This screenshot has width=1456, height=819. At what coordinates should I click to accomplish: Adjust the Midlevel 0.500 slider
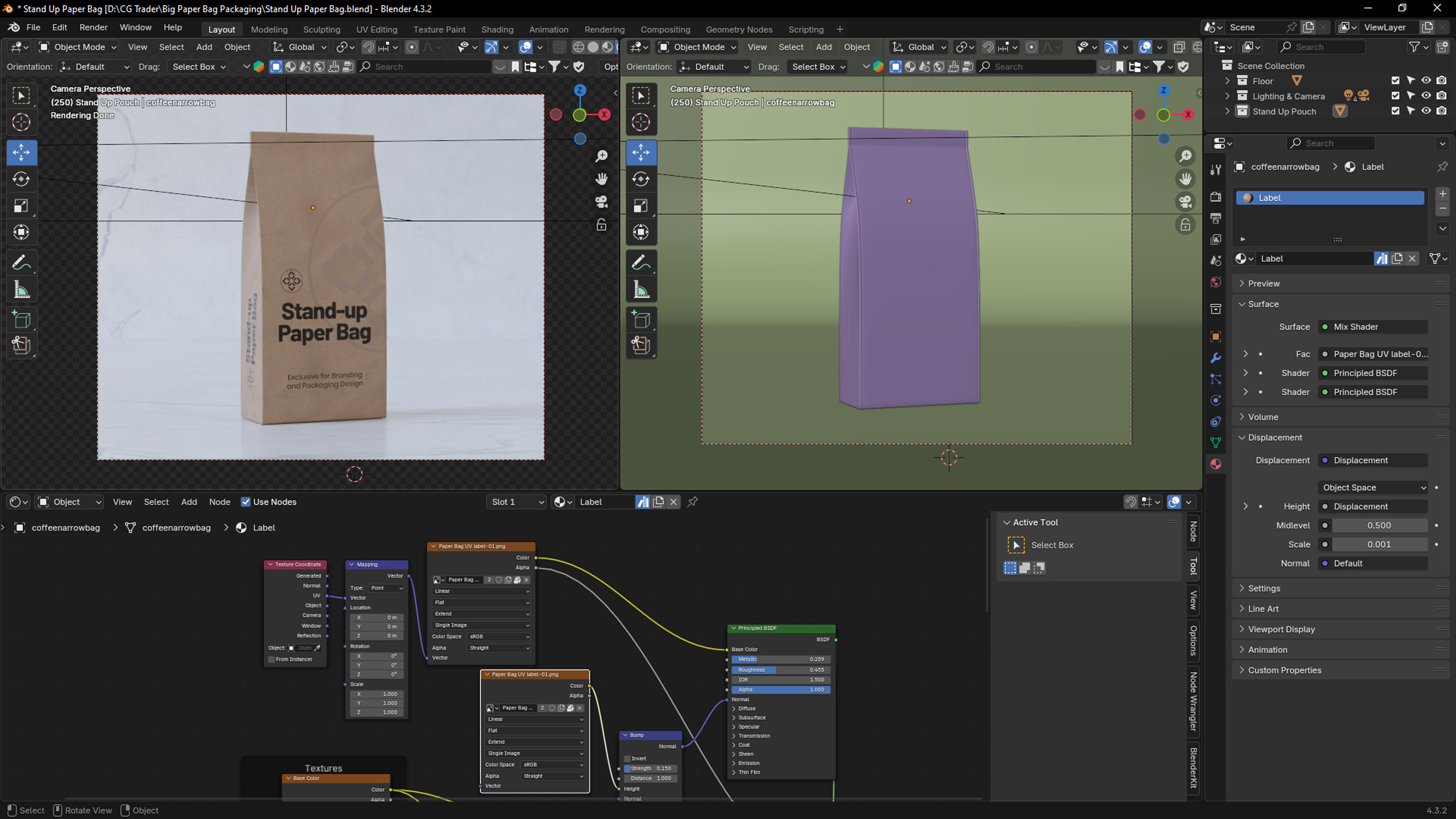click(1379, 525)
